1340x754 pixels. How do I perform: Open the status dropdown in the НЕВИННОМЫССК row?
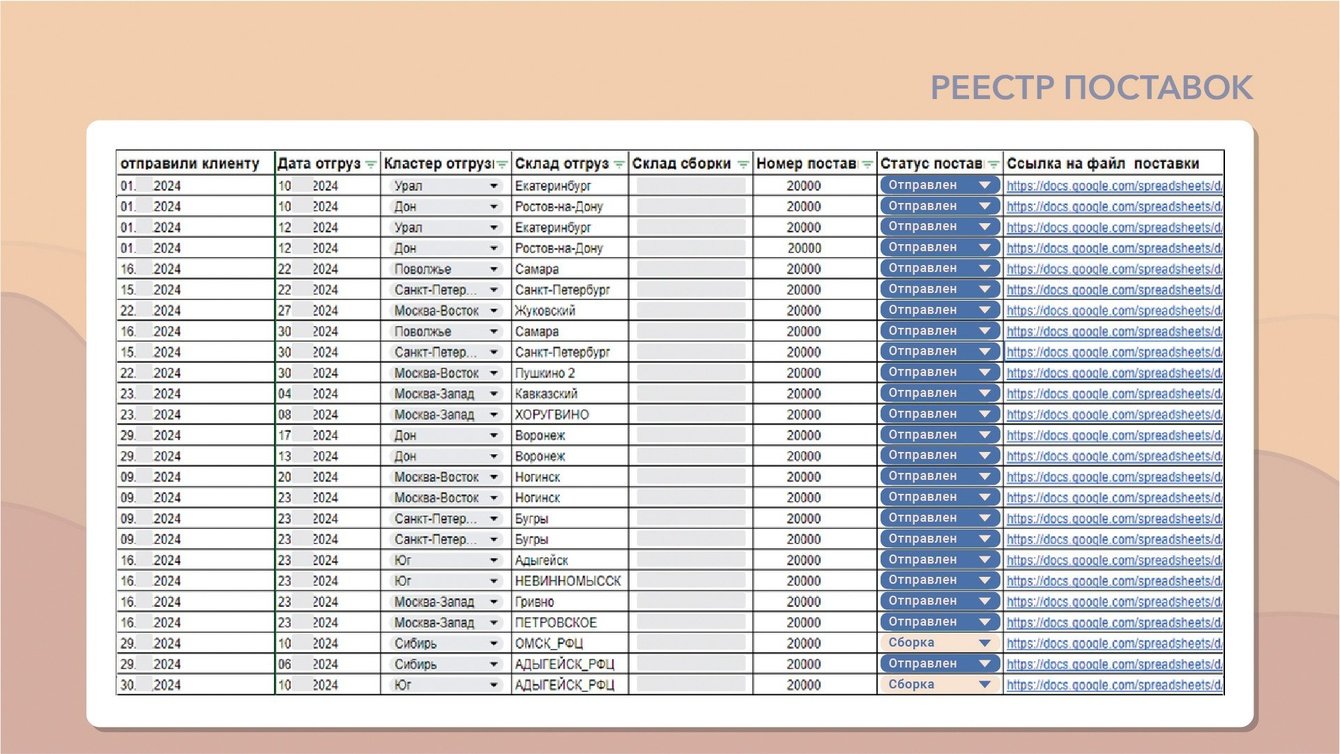[x=940, y=580]
